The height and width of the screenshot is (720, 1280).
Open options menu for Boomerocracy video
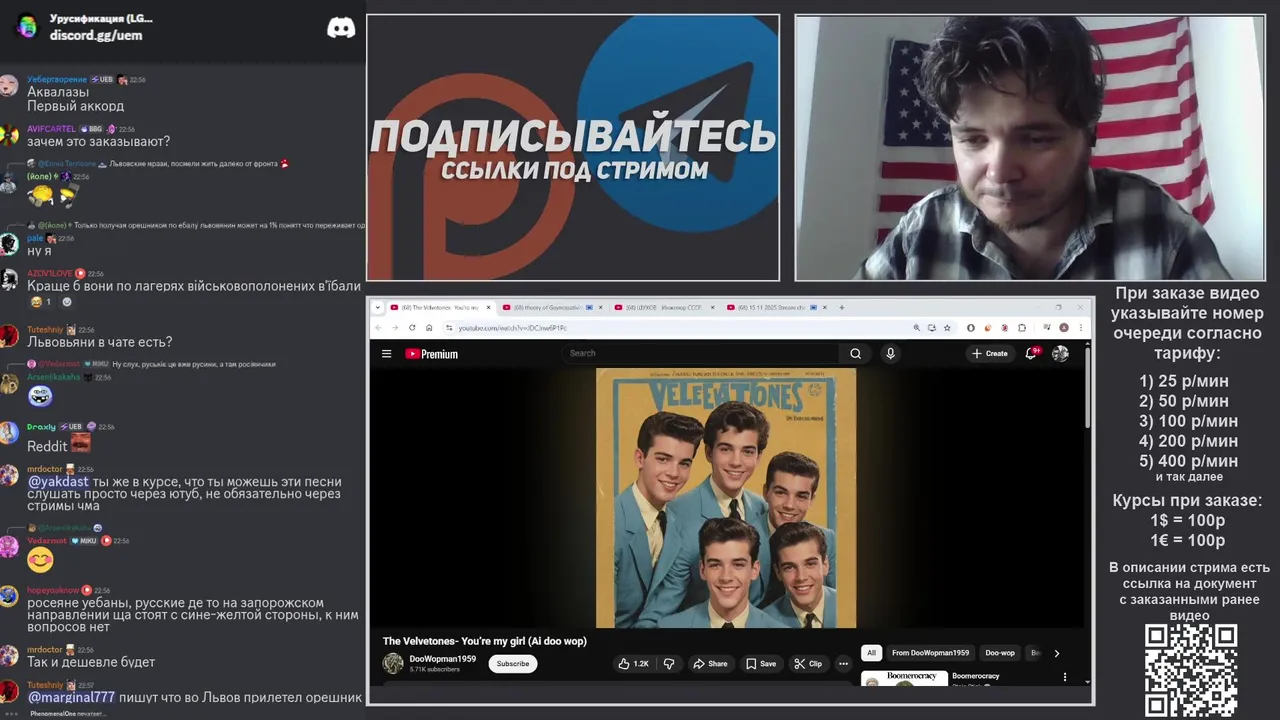pos(1064,677)
